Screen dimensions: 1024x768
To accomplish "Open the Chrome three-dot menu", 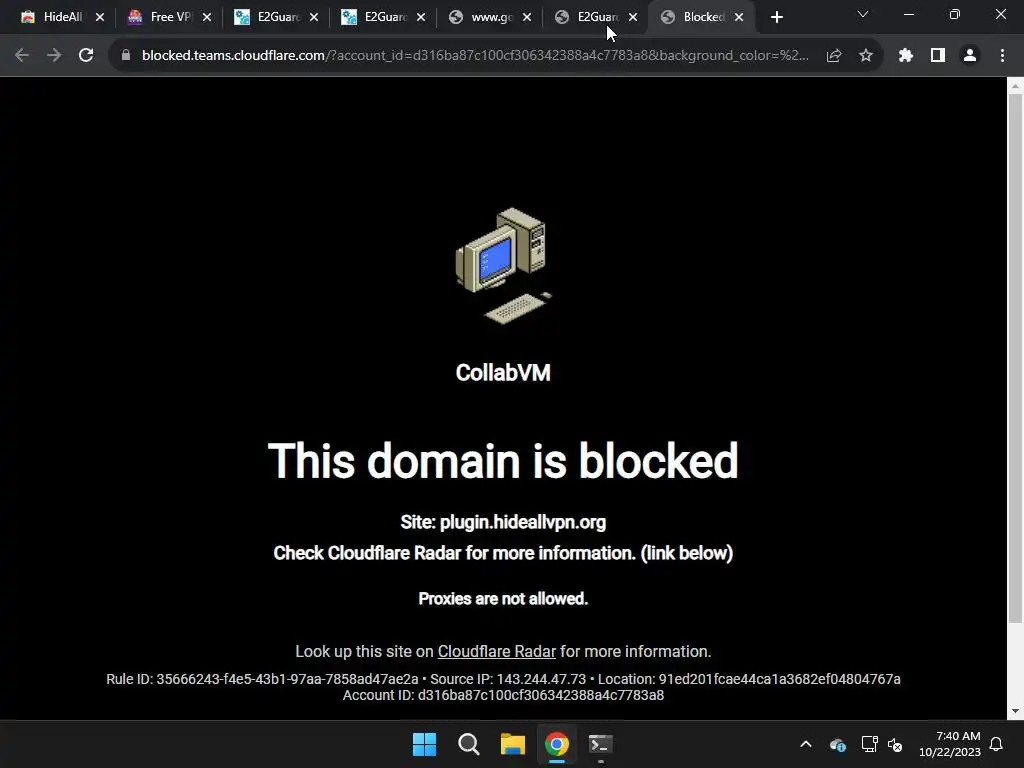I will [x=1002, y=56].
